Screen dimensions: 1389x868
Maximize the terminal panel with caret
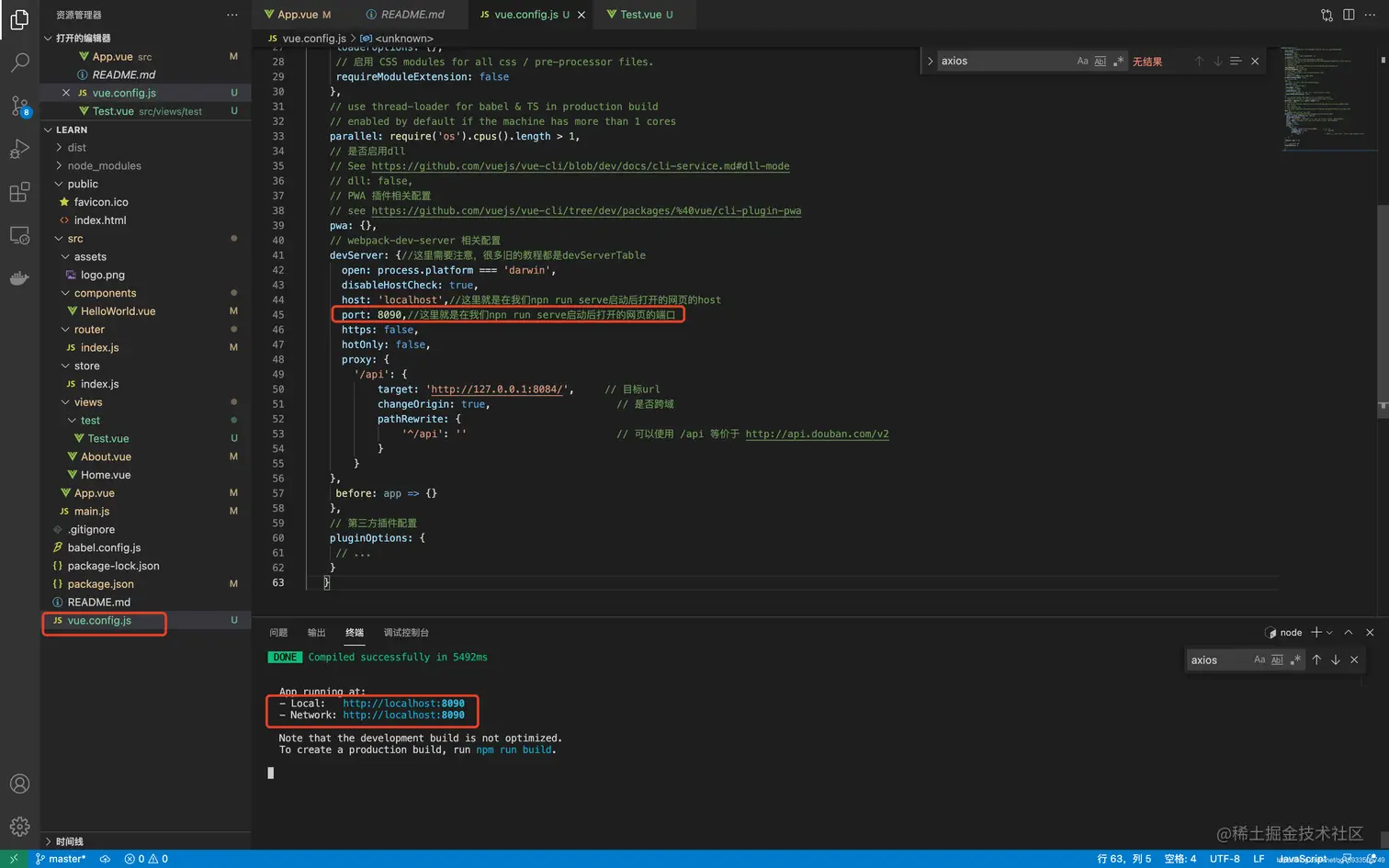1349,632
